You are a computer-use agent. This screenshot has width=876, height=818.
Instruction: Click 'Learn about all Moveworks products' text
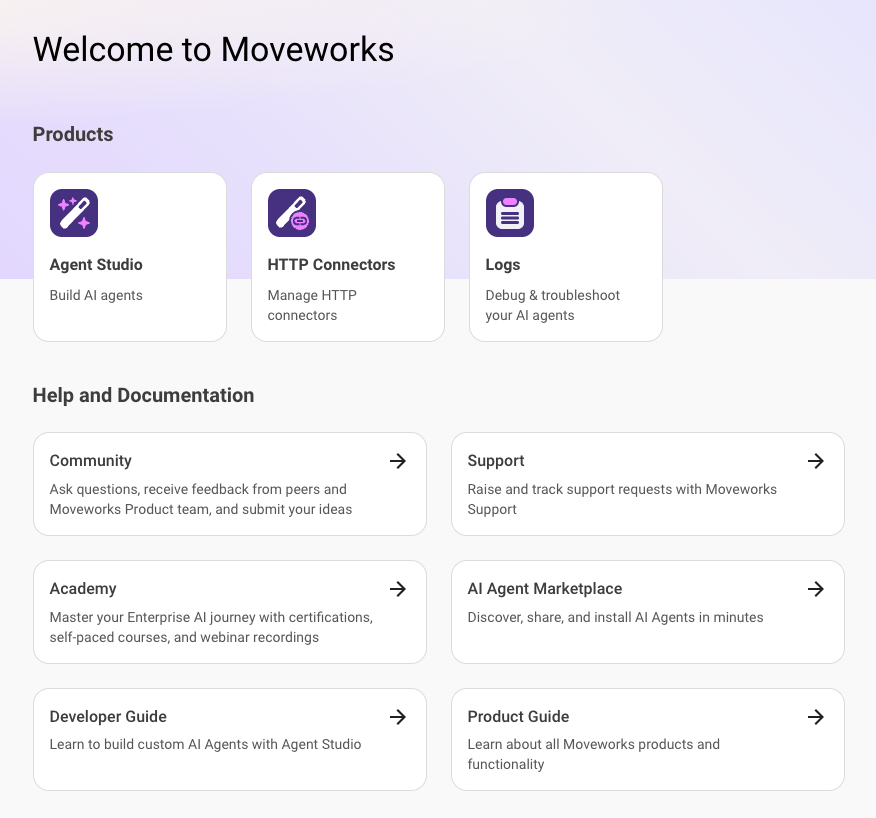click(593, 754)
